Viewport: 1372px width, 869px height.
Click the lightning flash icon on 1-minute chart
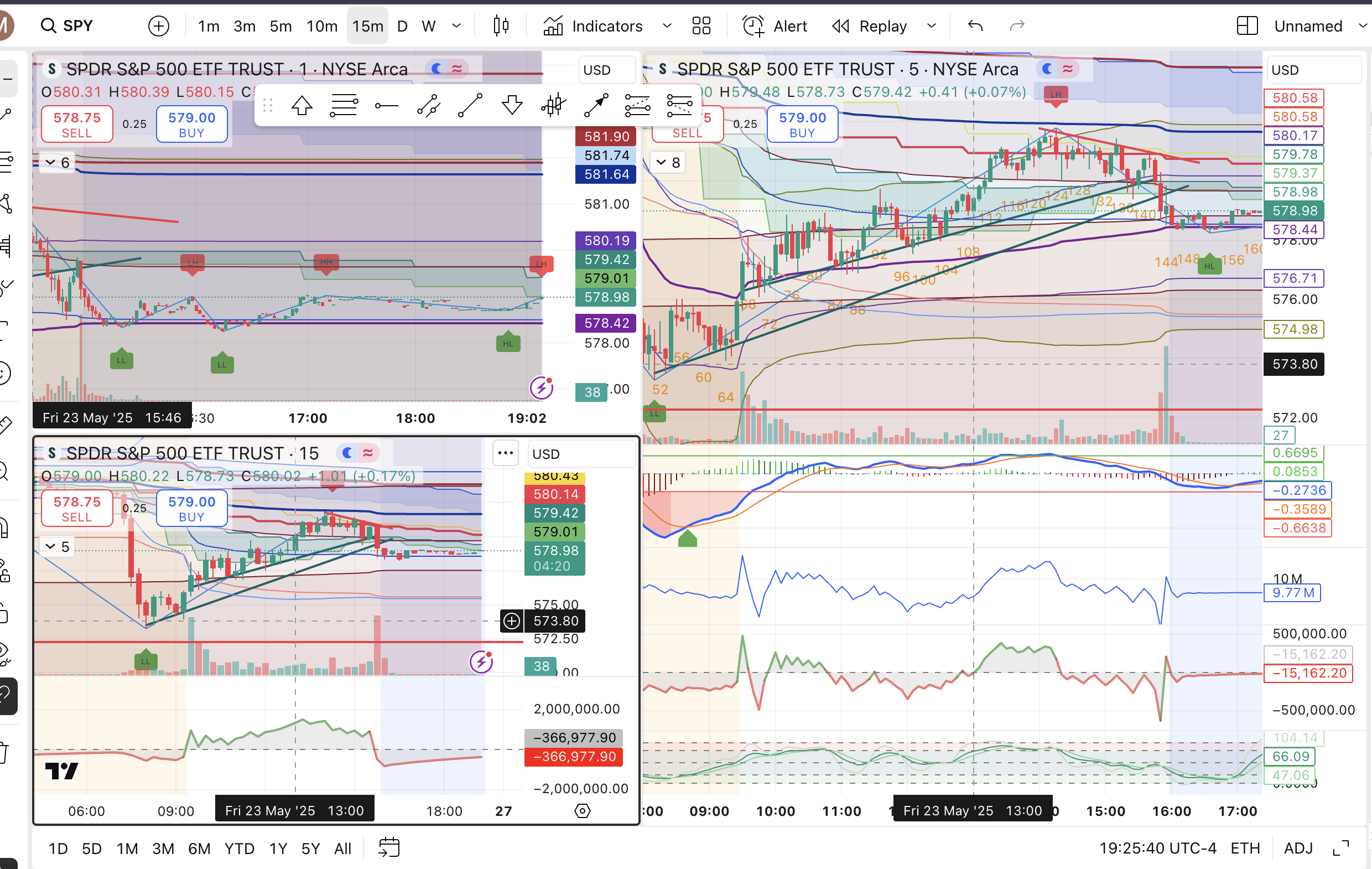(x=541, y=388)
